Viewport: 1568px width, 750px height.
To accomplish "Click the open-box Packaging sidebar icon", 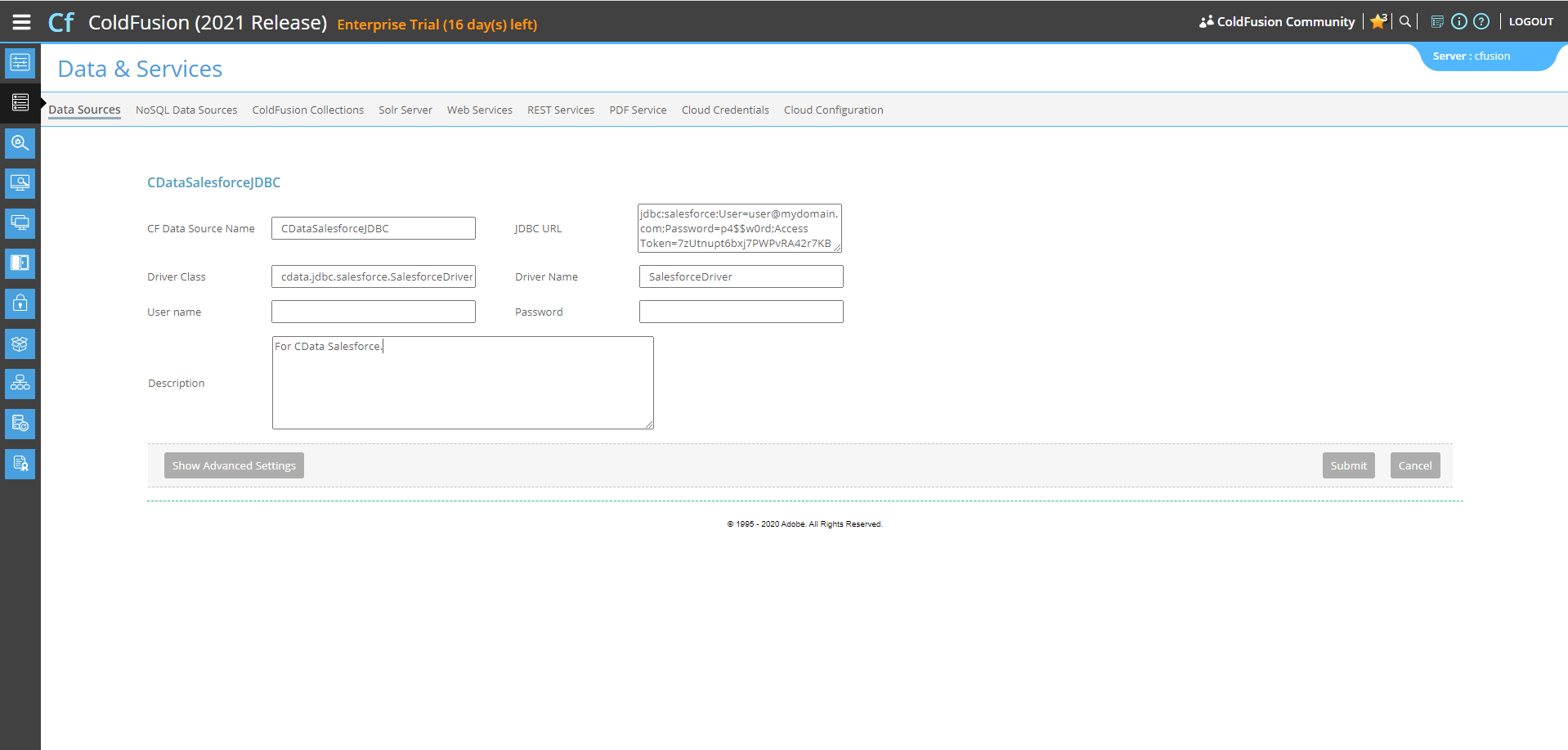I will 20,344.
